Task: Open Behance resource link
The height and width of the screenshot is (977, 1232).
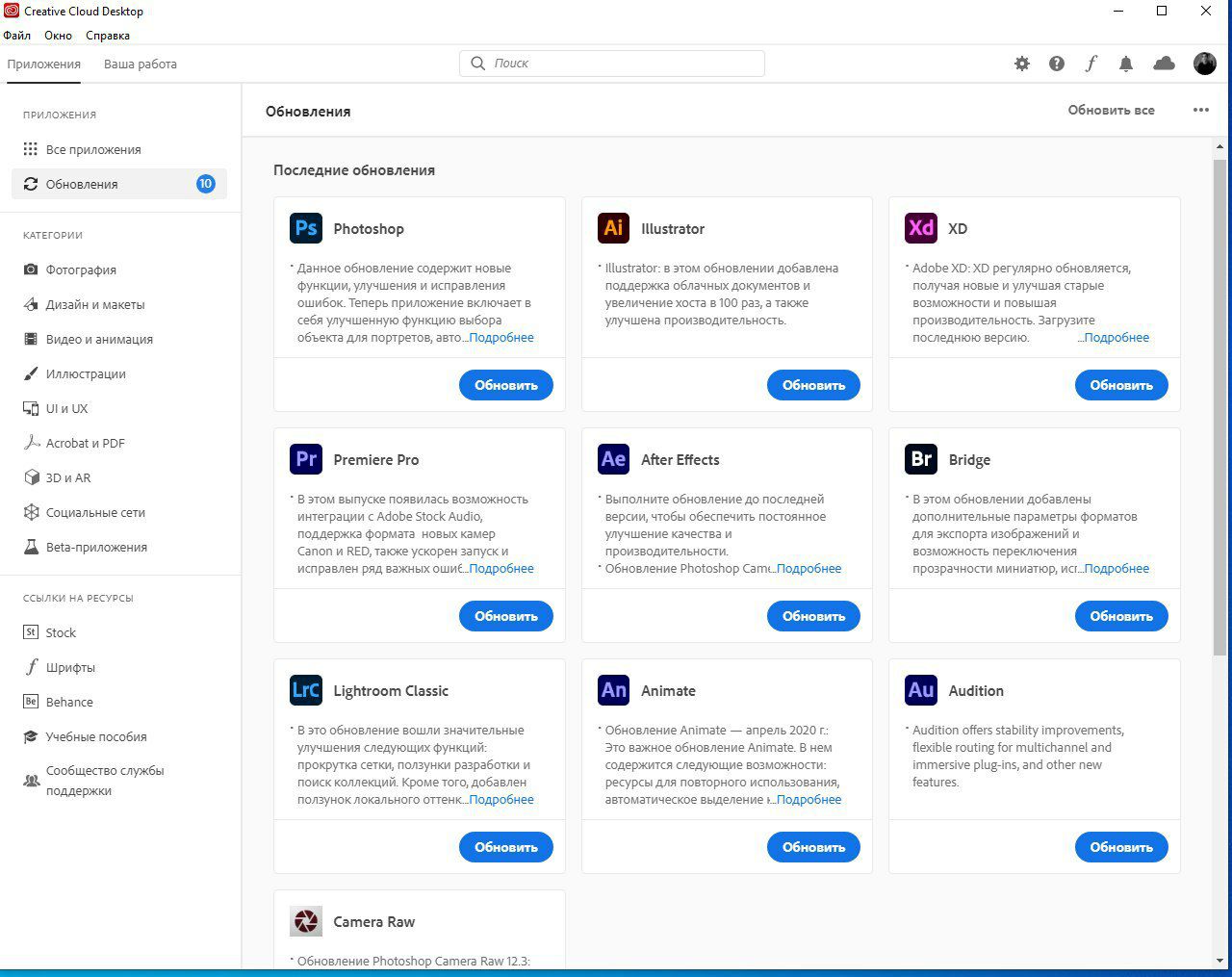Action: click(x=119, y=702)
